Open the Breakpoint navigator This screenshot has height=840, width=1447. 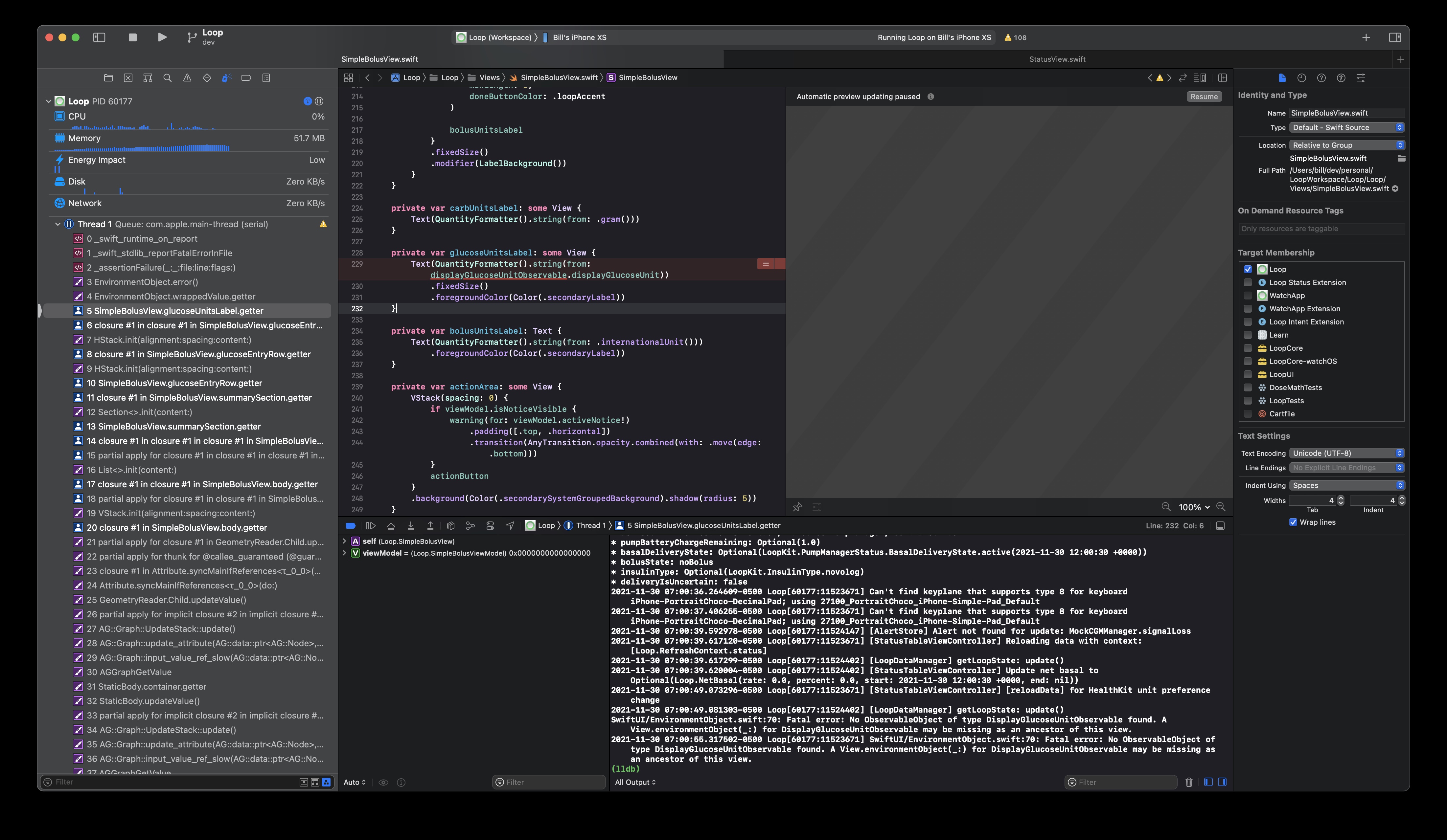coord(246,77)
